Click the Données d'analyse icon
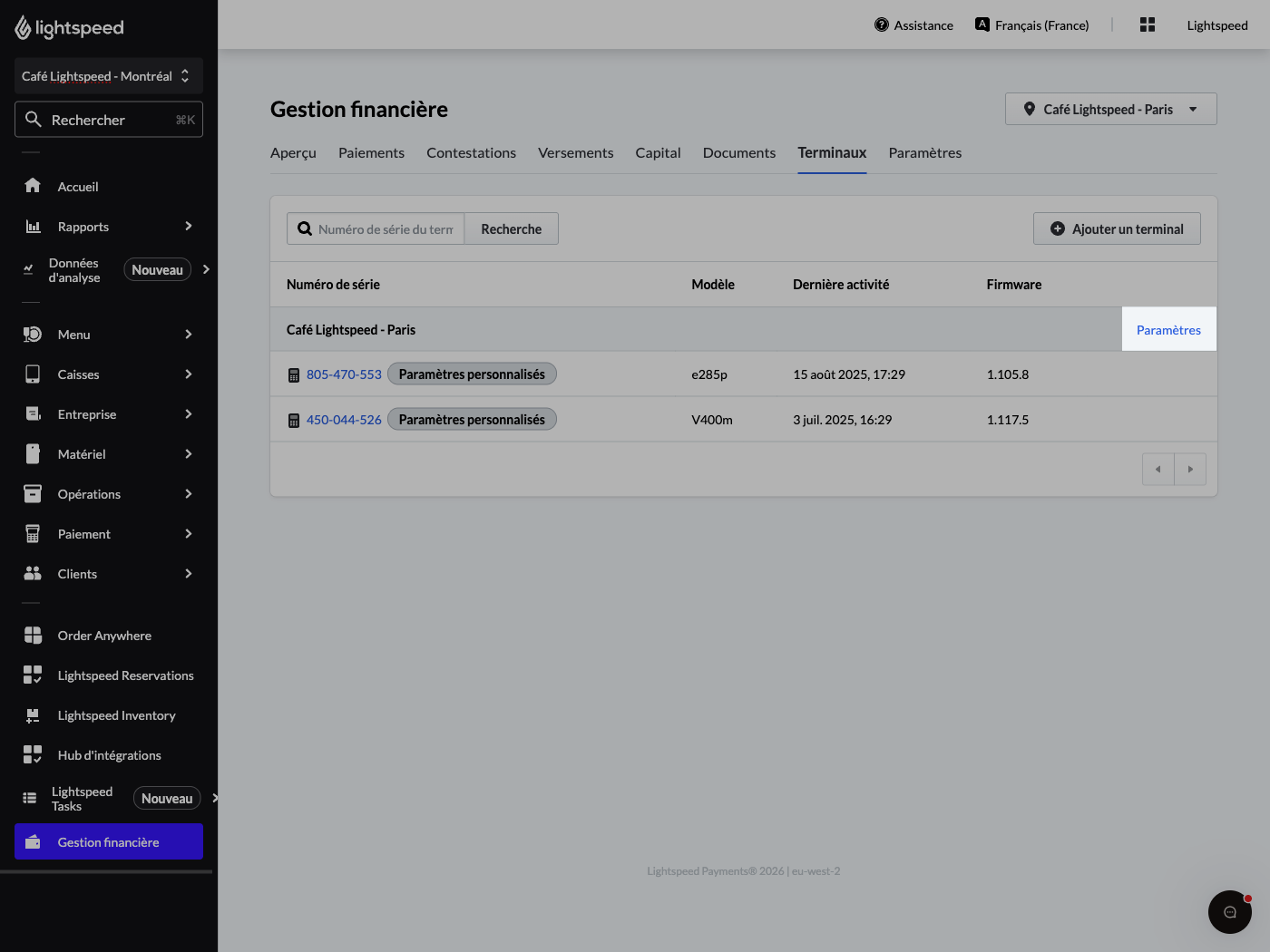 pyautogui.click(x=28, y=269)
